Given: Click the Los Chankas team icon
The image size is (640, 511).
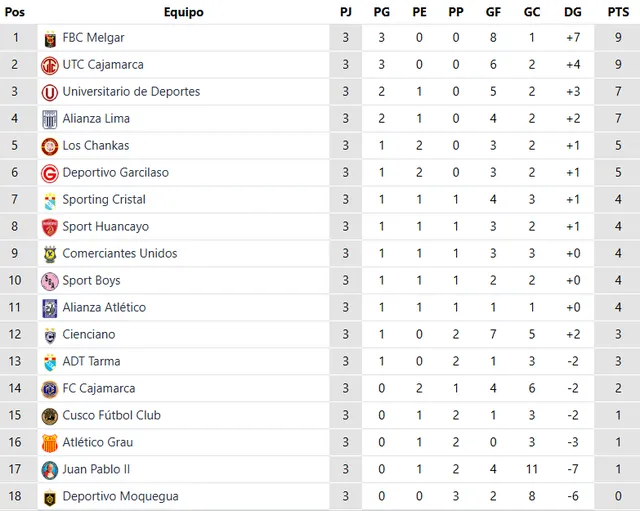Looking at the screenshot, I should (x=50, y=146).
